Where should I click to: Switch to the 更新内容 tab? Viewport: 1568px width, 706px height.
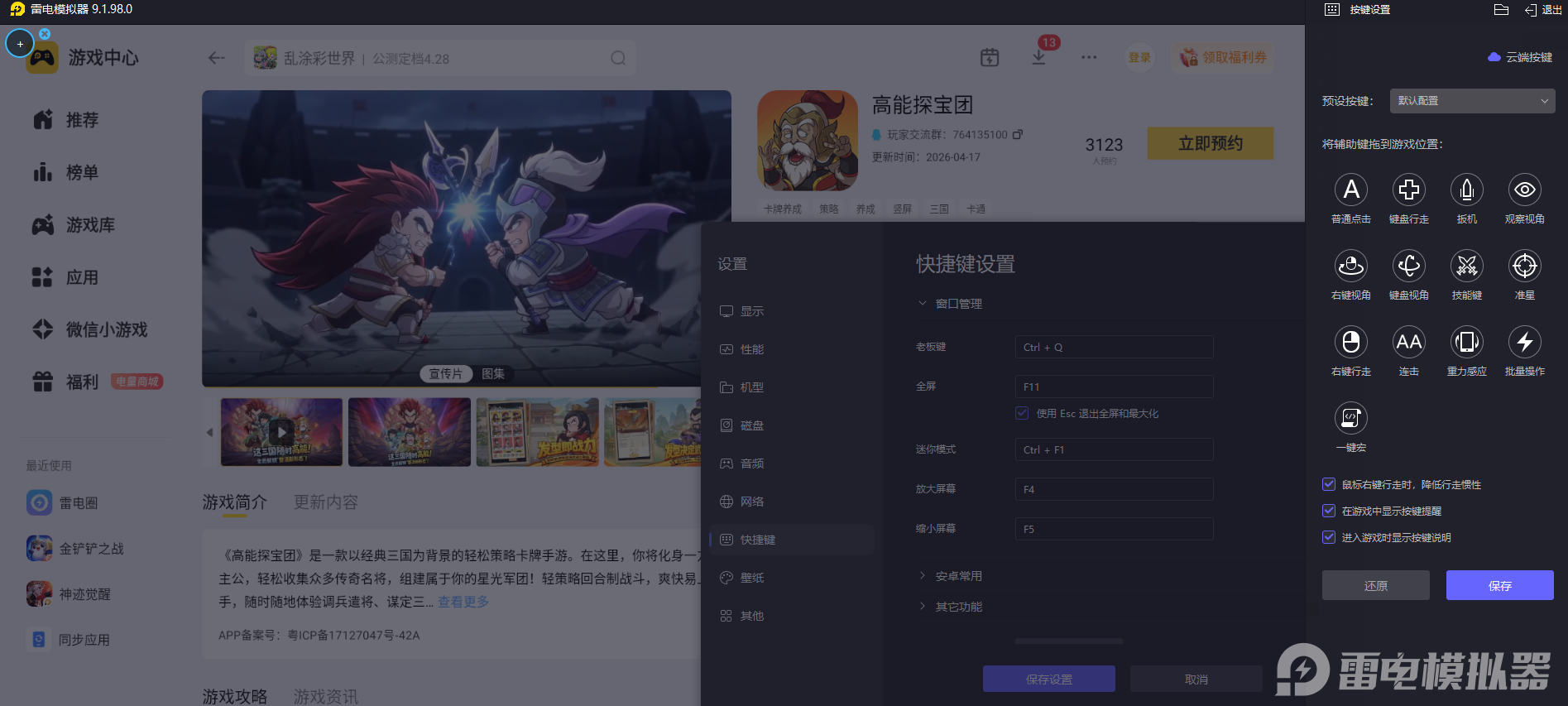point(326,502)
